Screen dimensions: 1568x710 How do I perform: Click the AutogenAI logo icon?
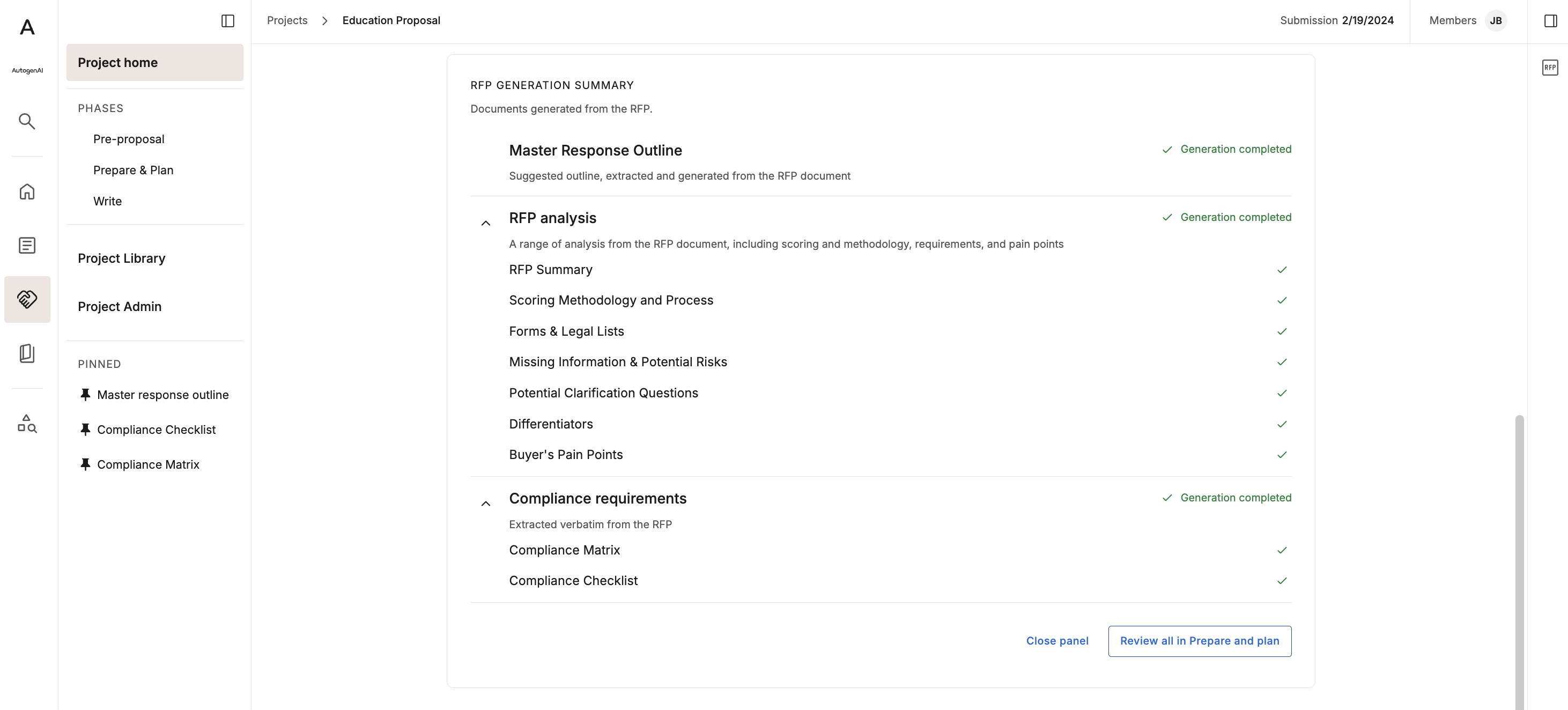click(27, 27)
